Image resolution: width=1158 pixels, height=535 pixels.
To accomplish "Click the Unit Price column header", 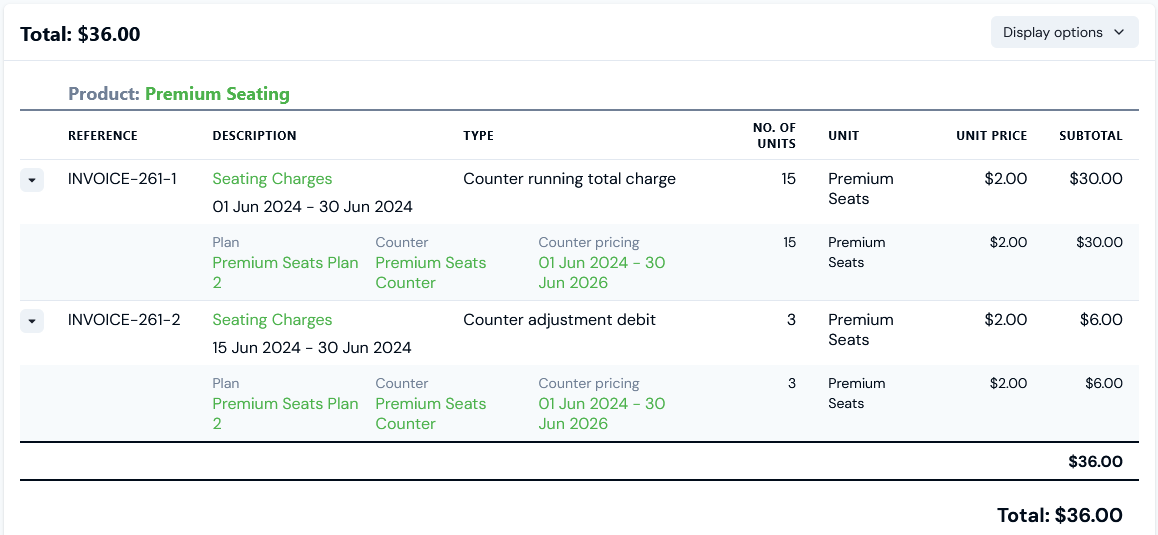I will click(991, 136).
